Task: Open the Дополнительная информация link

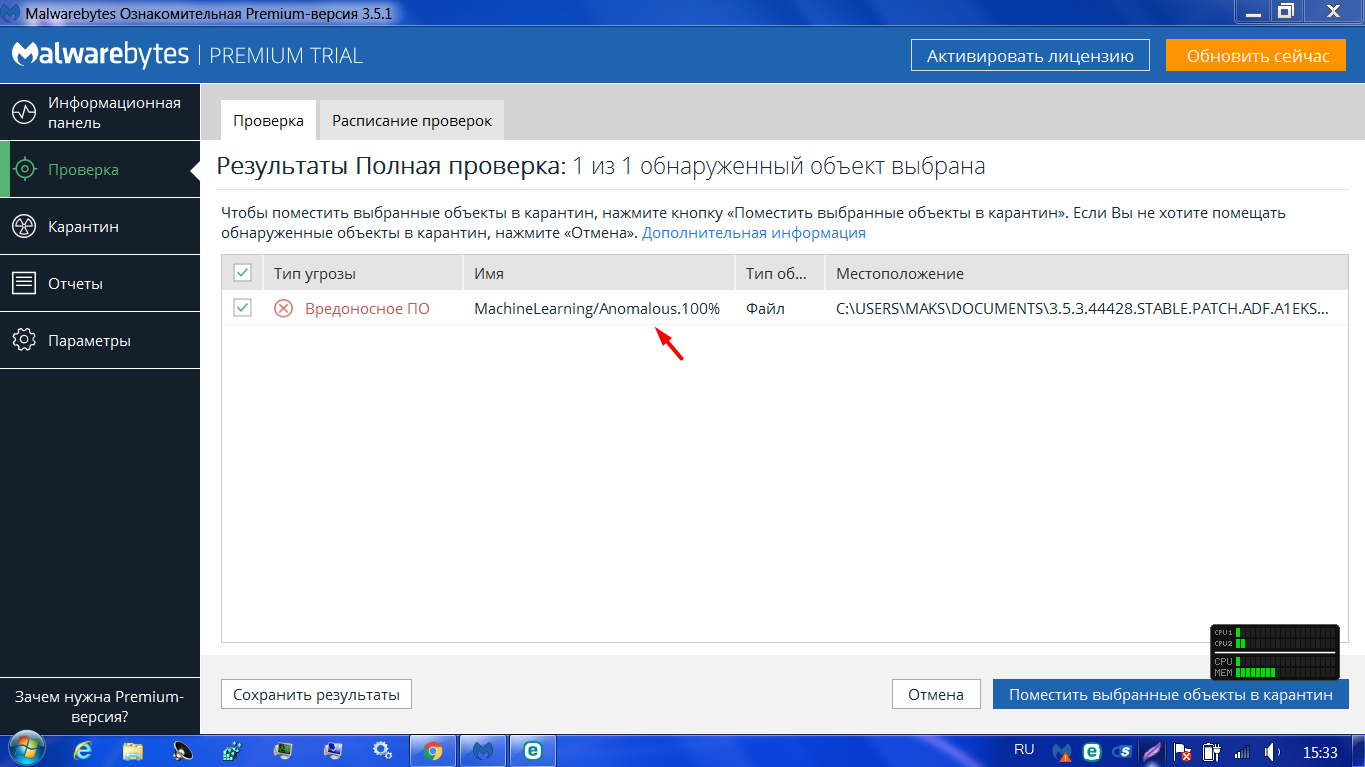Action: coord(754,233)
